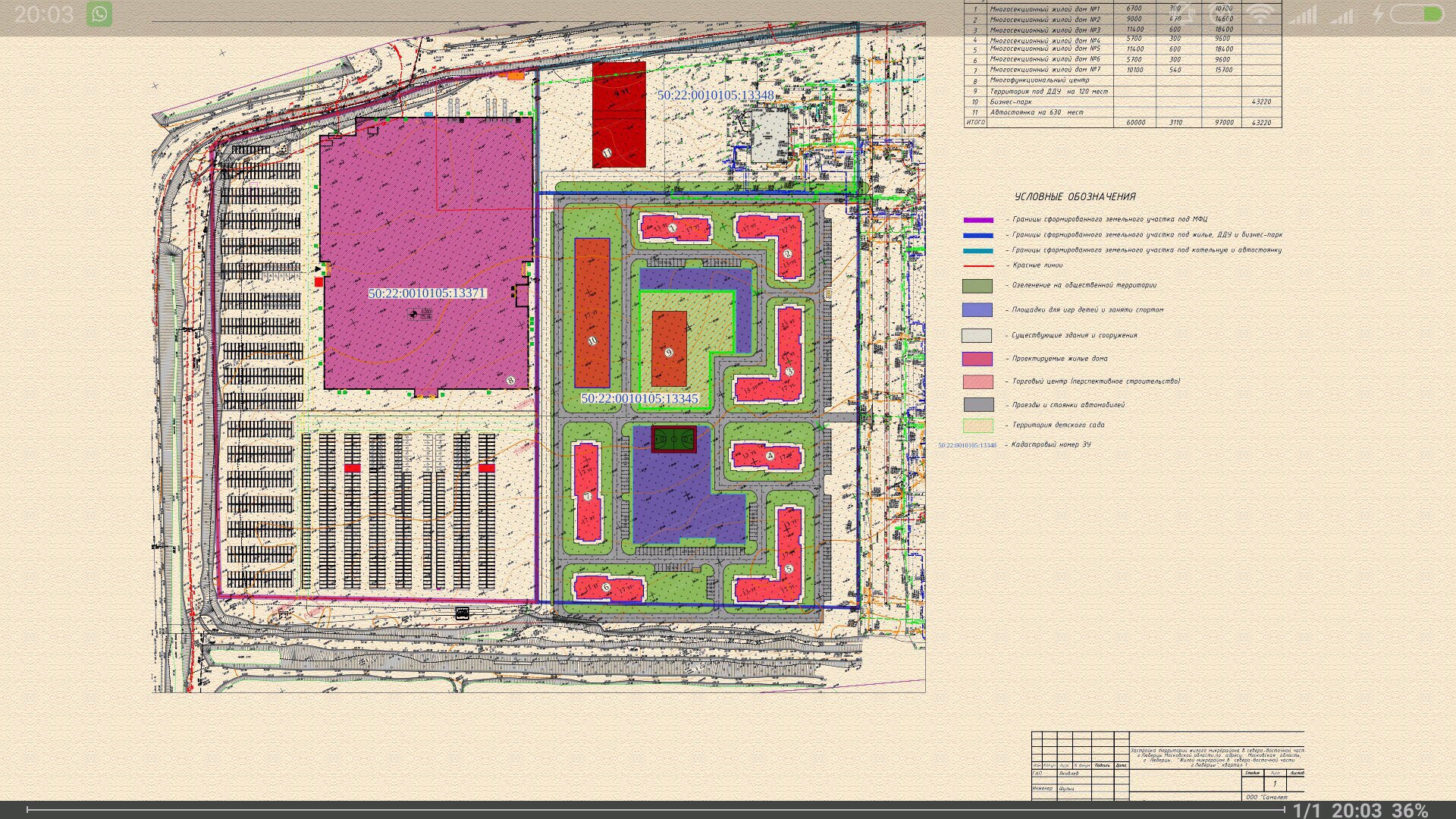Screen dimensions: 1456x819
Task: Tap the basketball court icon on plan
Action: point(673,438)
